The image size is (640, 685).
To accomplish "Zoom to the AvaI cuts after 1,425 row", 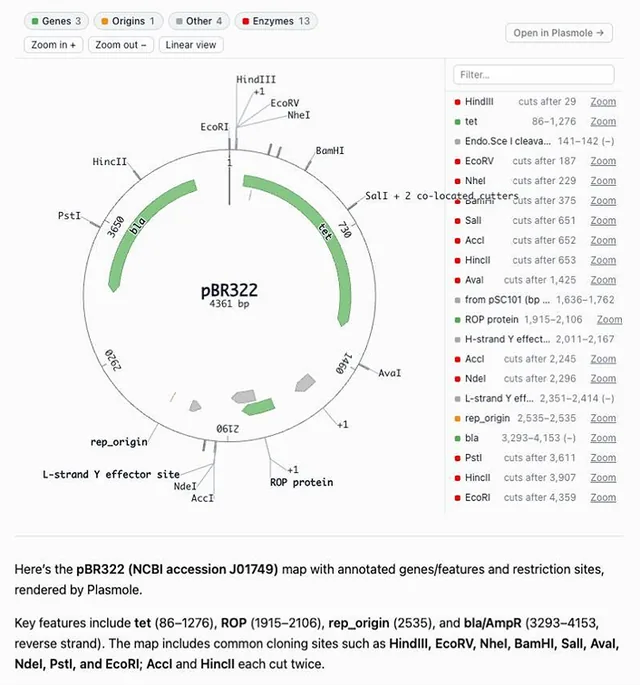I will [x=603, y=280].
